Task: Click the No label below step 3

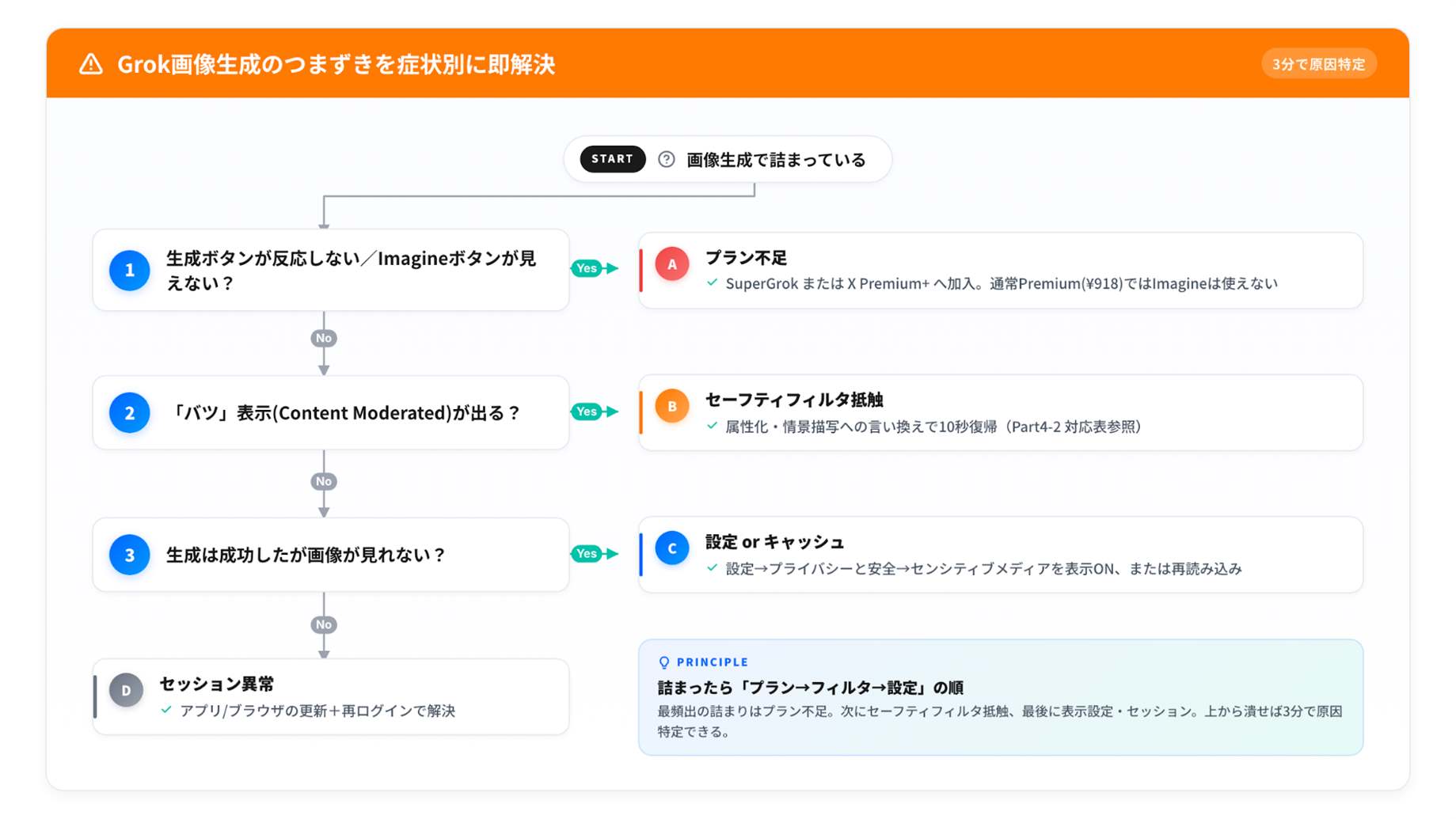Action: (x=324, y=624)
